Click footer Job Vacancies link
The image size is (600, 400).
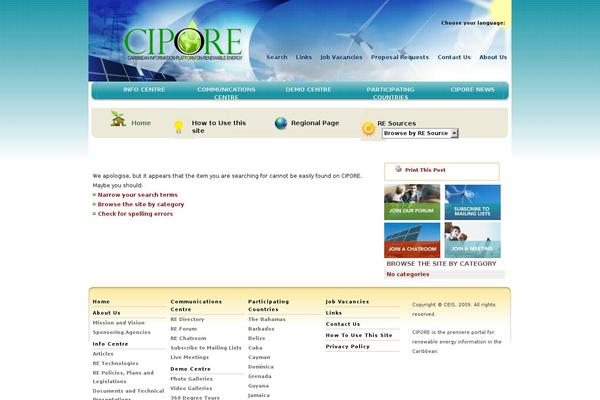[347, 302]
